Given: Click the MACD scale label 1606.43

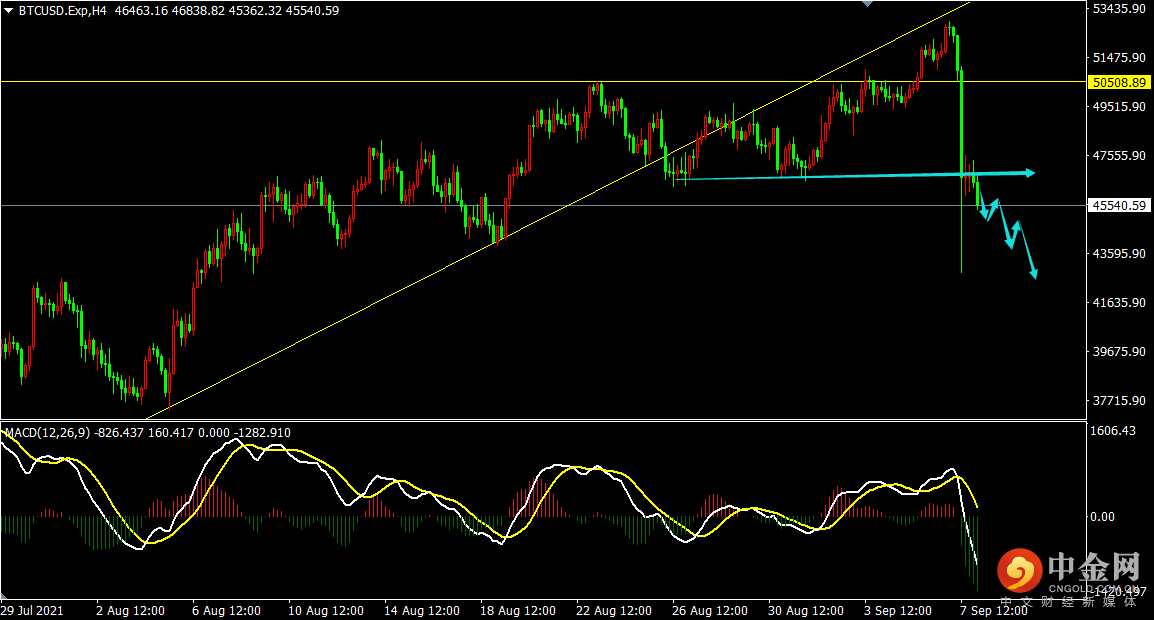Looking at the screenshot, I should coord(1113,431).
